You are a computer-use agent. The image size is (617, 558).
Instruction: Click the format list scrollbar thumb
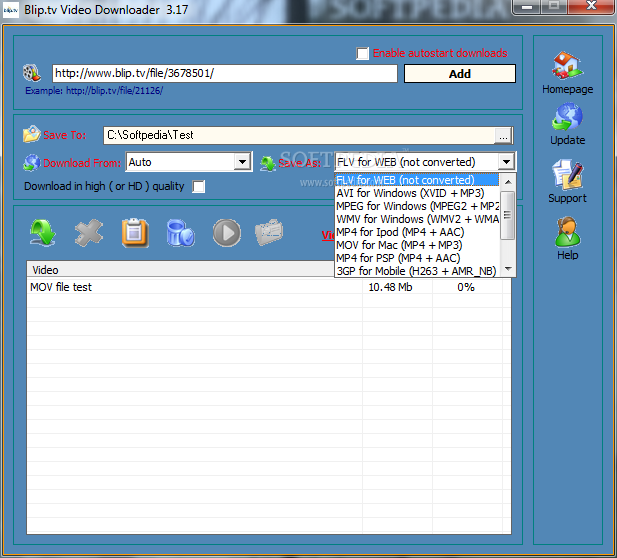508,215
